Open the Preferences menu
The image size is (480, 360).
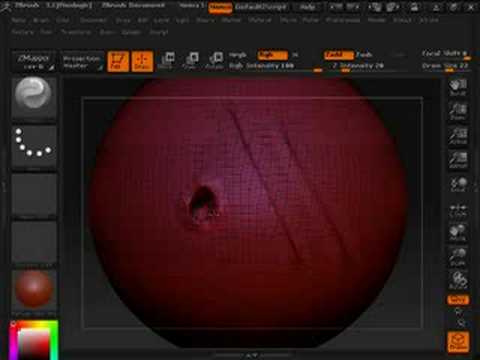(343, 20)
